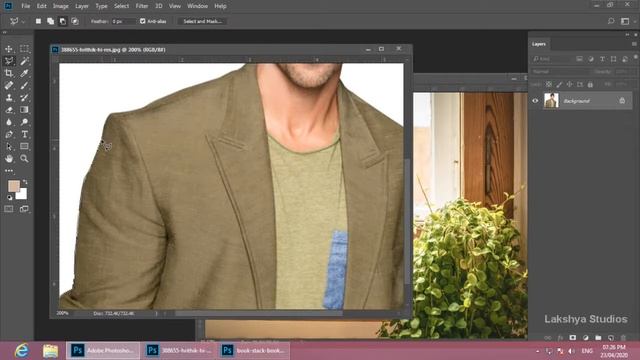Collapse the right panel dock to icons
The height and width of the screenshot is (360, 640).
click(x=628, y=35)
